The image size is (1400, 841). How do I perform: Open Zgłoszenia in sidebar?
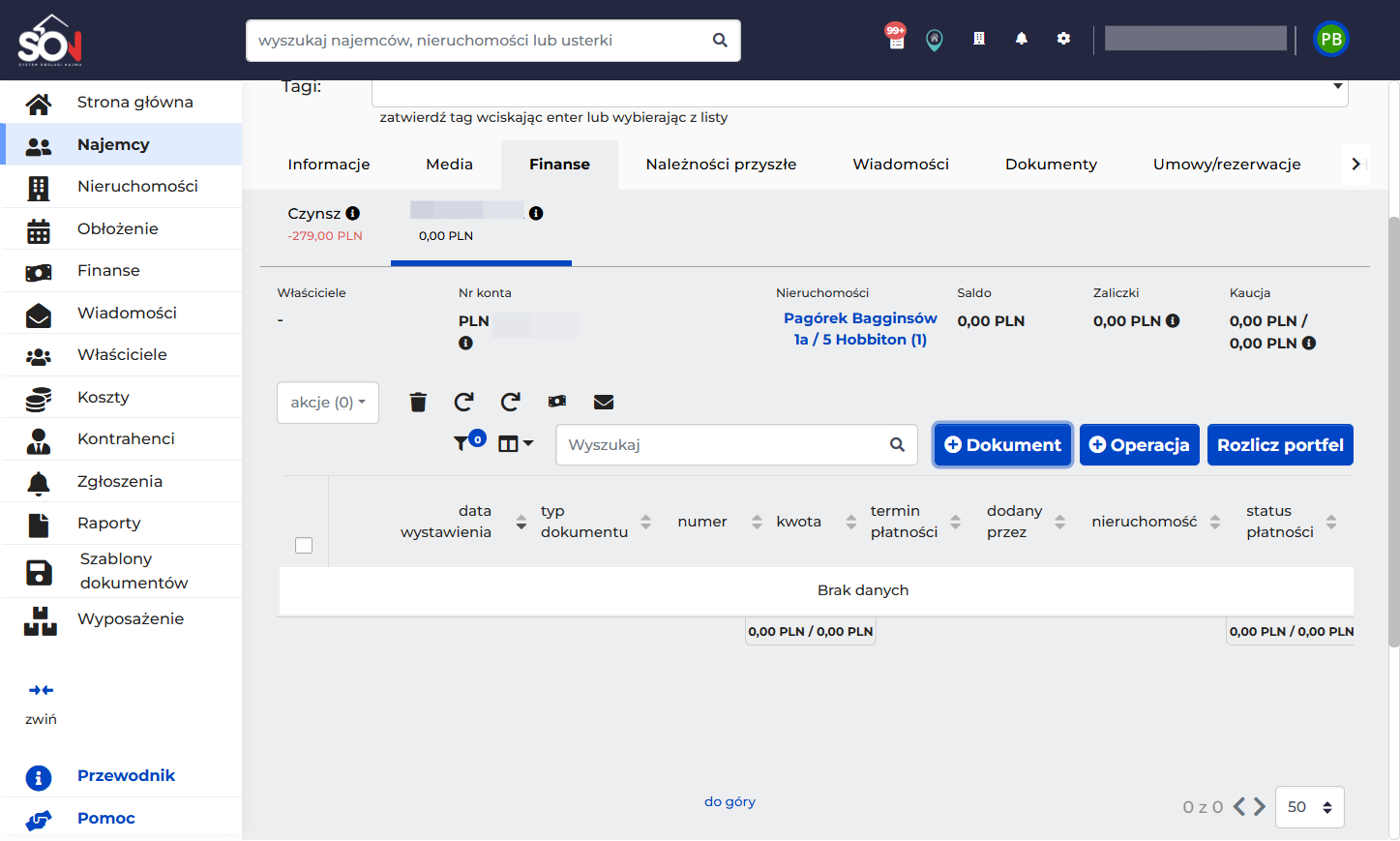pyautogui.click(x=122, y=481)
